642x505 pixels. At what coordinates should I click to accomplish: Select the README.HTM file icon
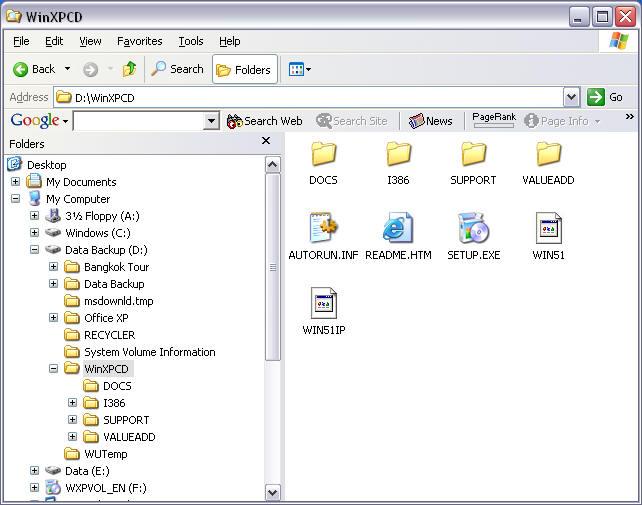pos(398,227)
